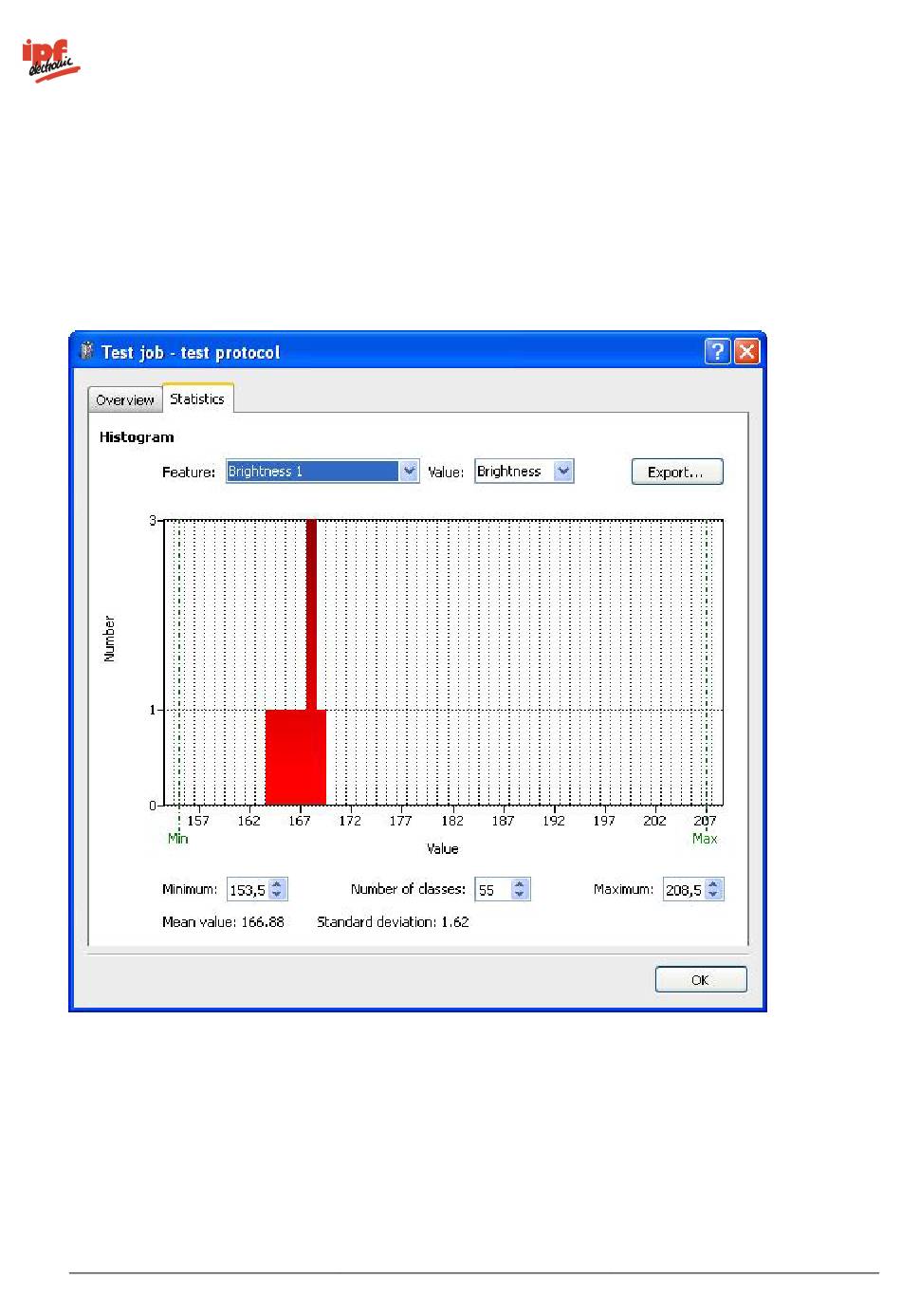Decrease the Minimum value with down arrow
This screenshot has height=1316, width=901.
(277, 895)
